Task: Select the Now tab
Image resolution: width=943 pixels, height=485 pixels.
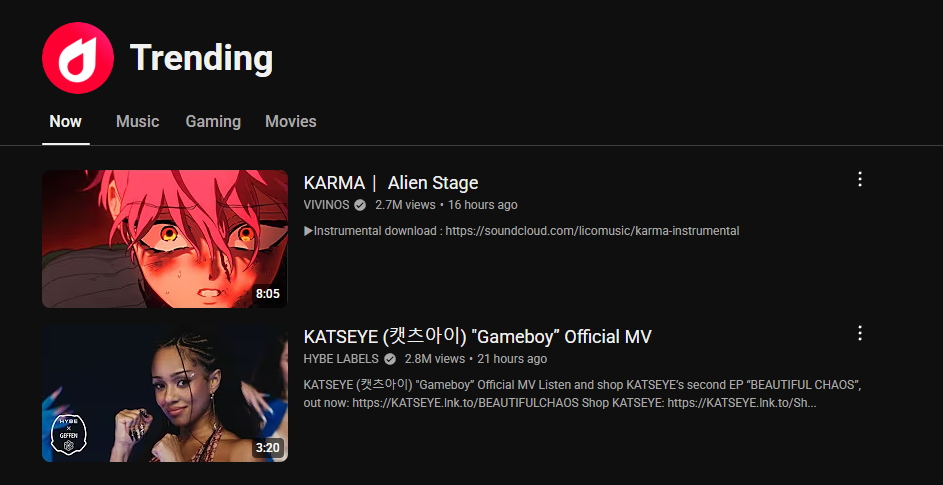Action: [66, 122]
